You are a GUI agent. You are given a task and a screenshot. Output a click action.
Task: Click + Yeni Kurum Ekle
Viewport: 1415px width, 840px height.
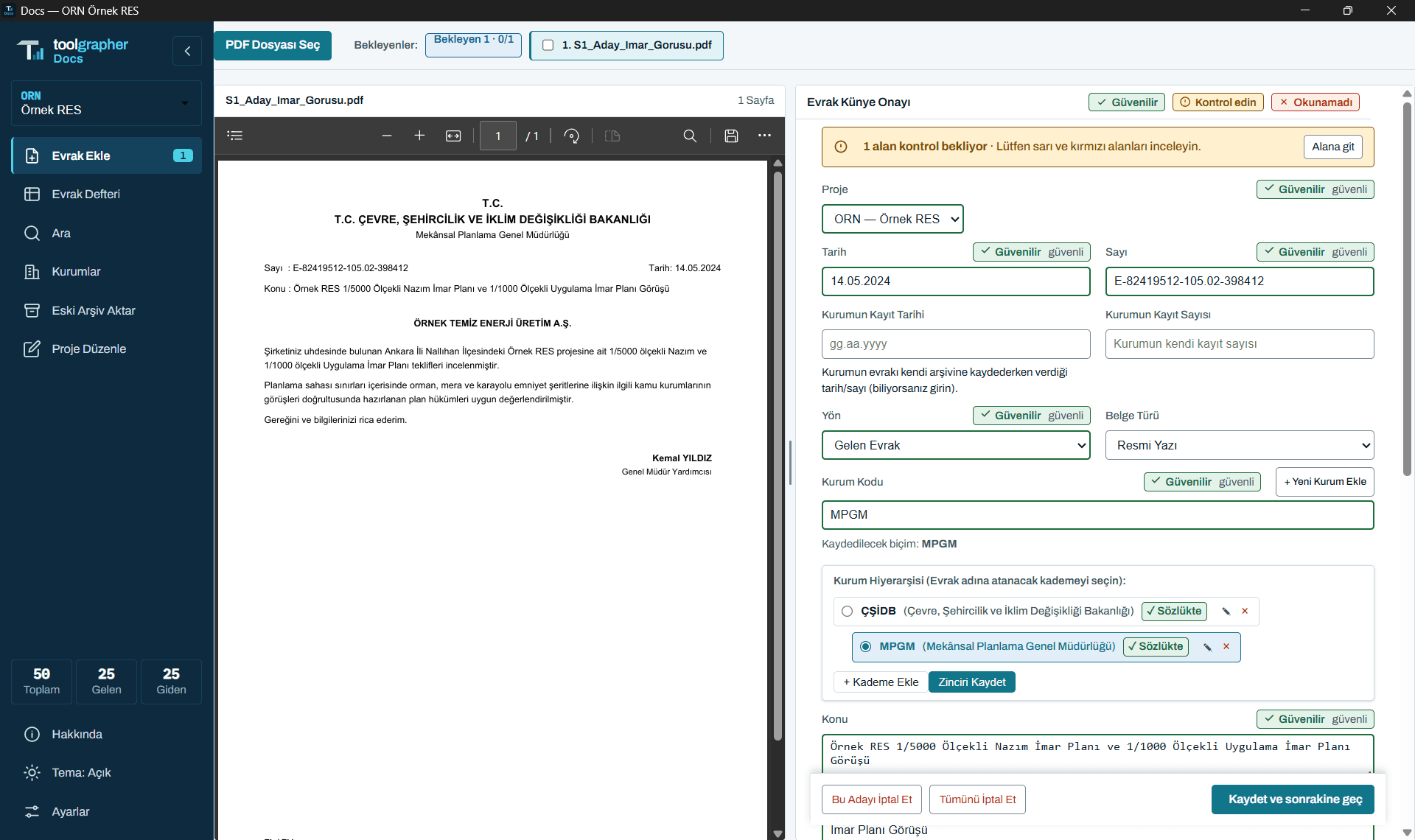tap(1324, 482)
